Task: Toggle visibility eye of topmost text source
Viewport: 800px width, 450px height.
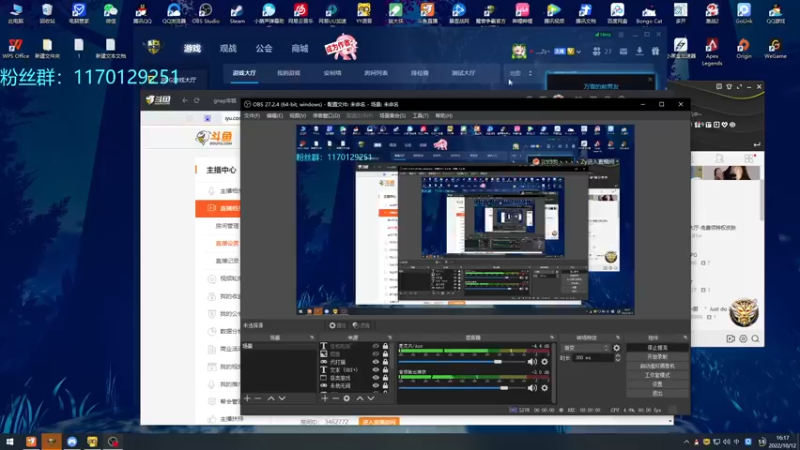Action: [x=376, y=346]
